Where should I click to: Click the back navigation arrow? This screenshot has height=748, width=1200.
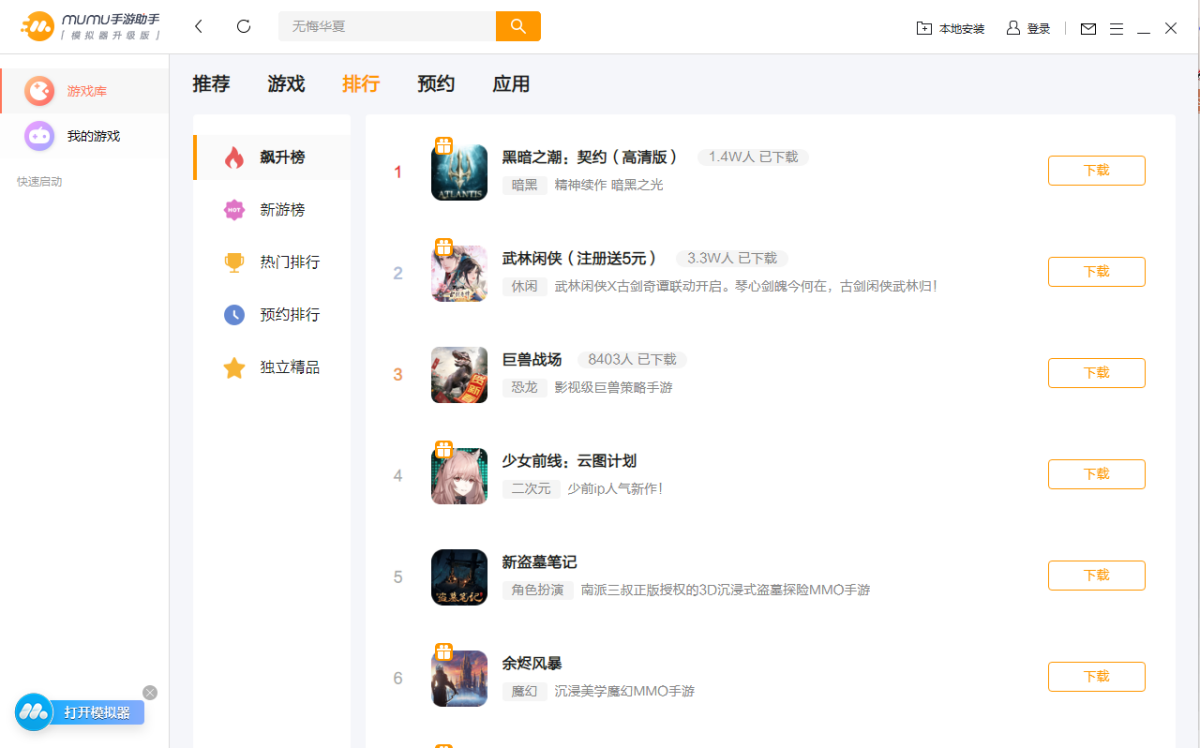(x=198, y=26)
